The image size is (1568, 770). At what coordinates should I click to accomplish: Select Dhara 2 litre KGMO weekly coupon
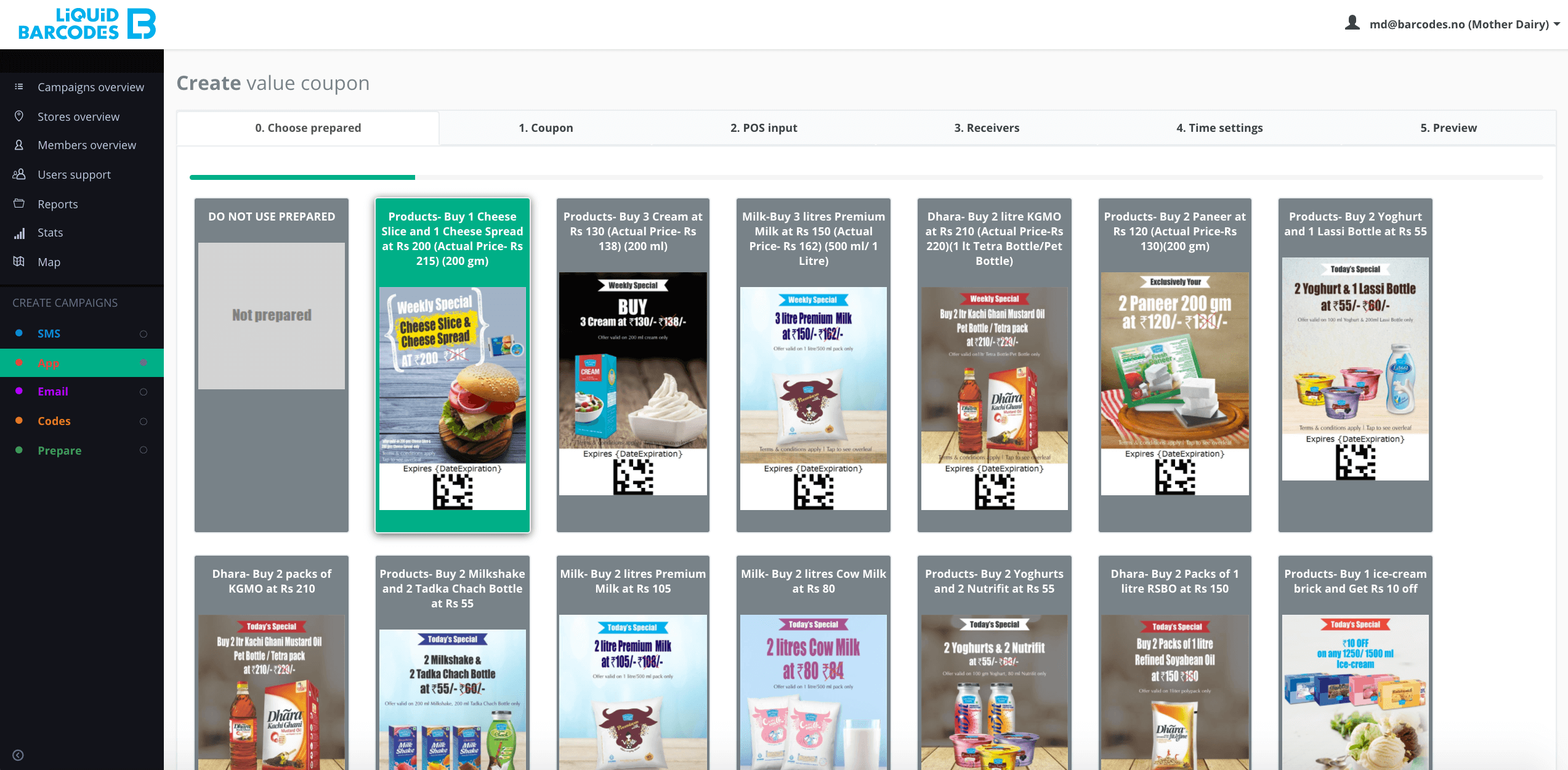pyautogui.click(x=995, y=365)
